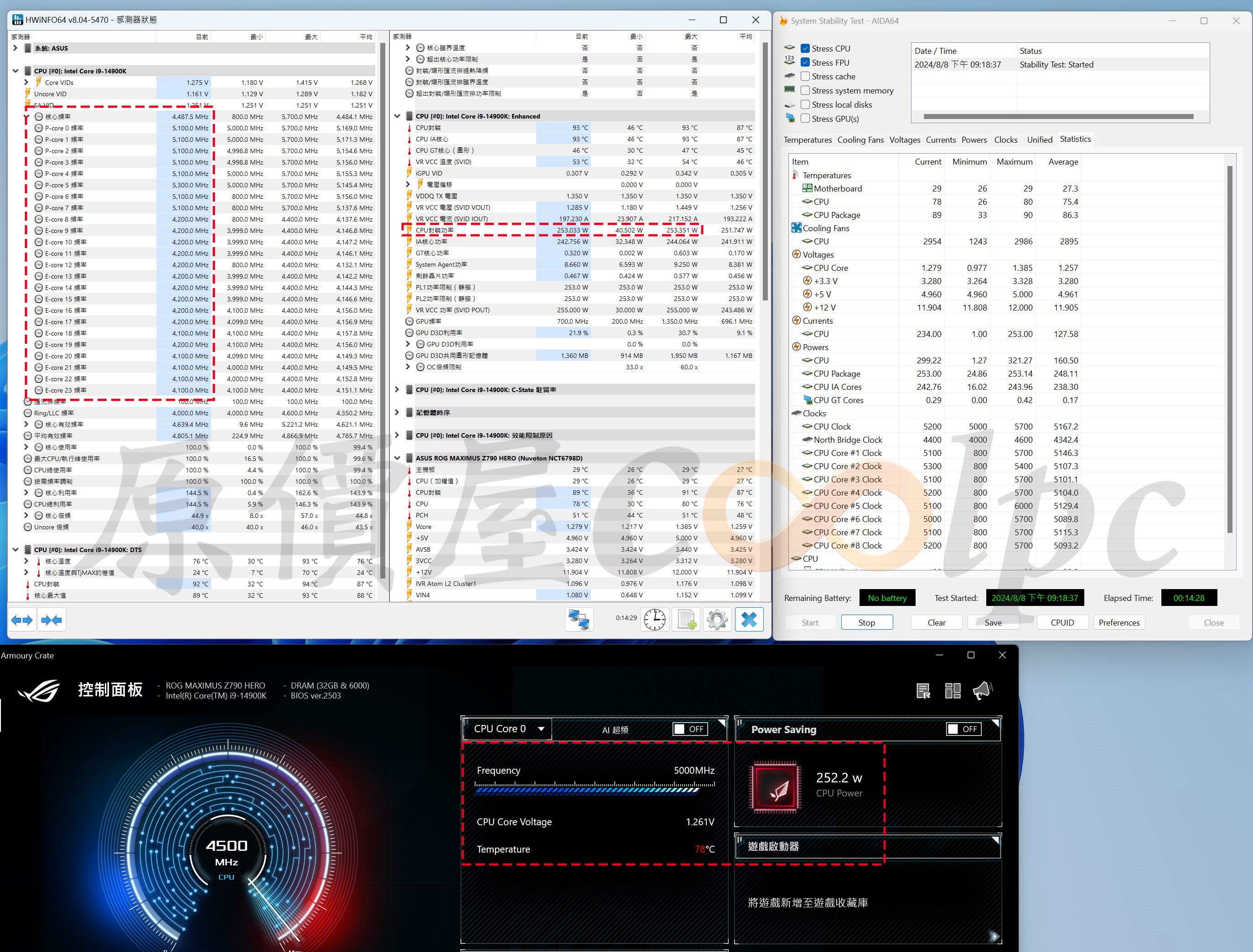Expand 系統: ASUS sensor group
The image size is (1253, 952).
(16, 48)
